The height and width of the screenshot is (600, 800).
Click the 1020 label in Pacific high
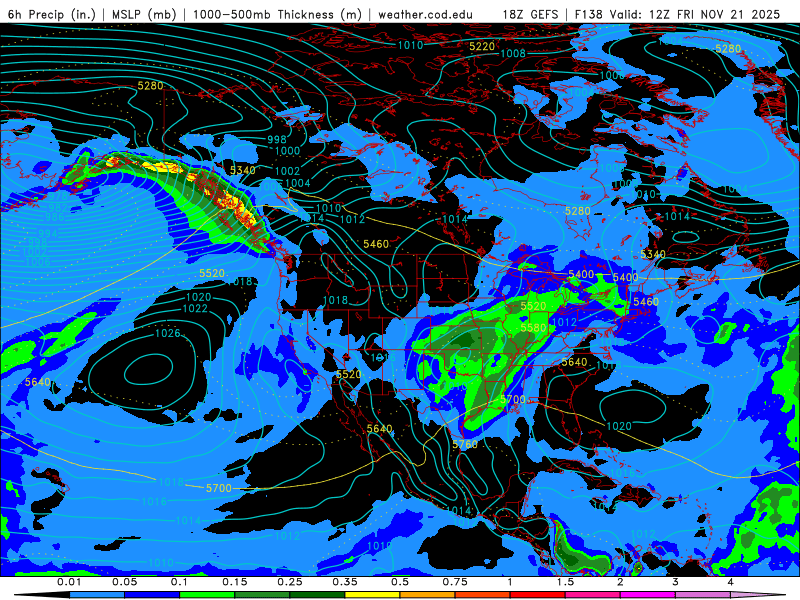pyautogui.click(x=198, y=297)
